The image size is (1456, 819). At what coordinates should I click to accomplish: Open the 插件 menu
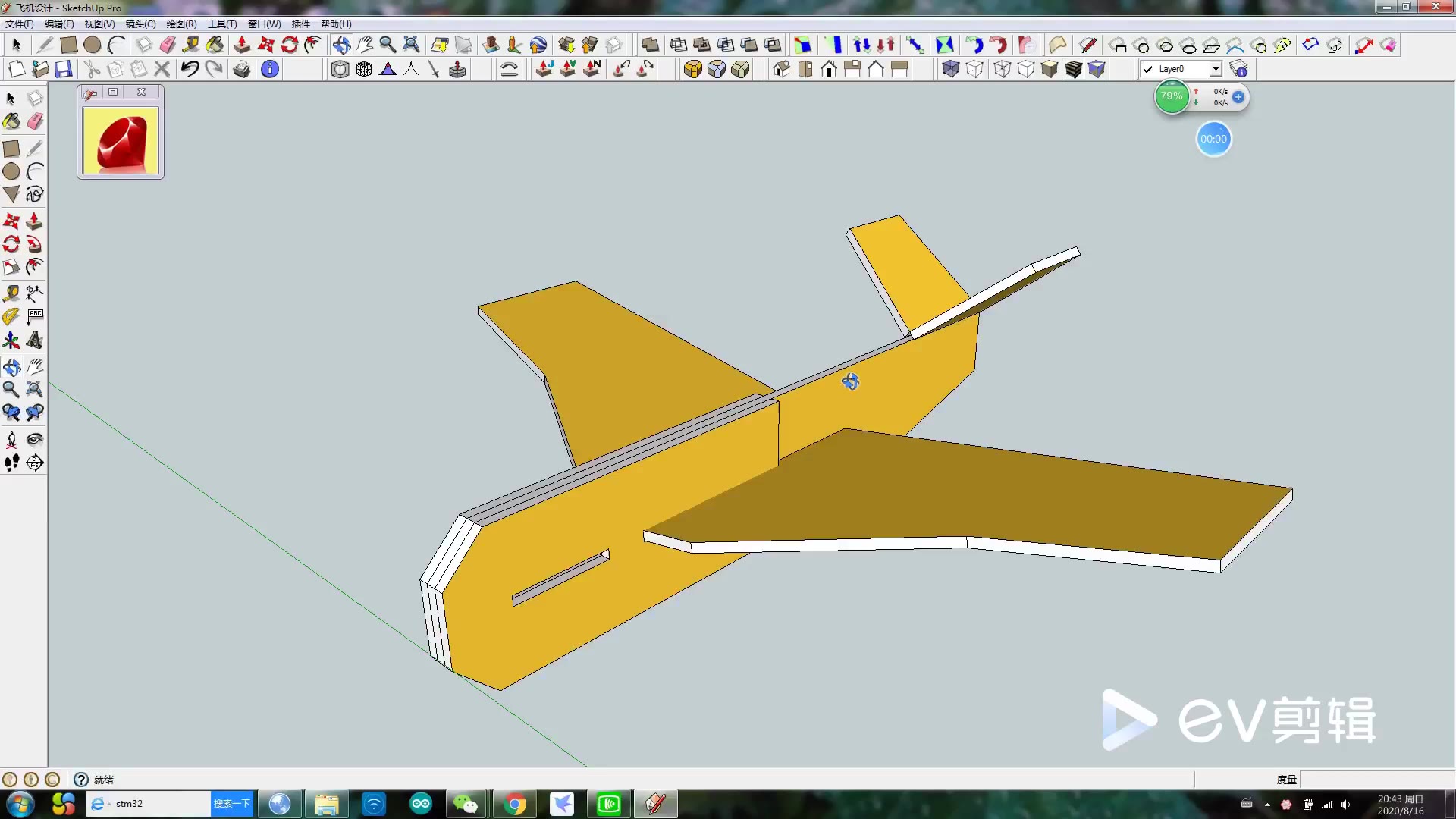click(301, 24)
